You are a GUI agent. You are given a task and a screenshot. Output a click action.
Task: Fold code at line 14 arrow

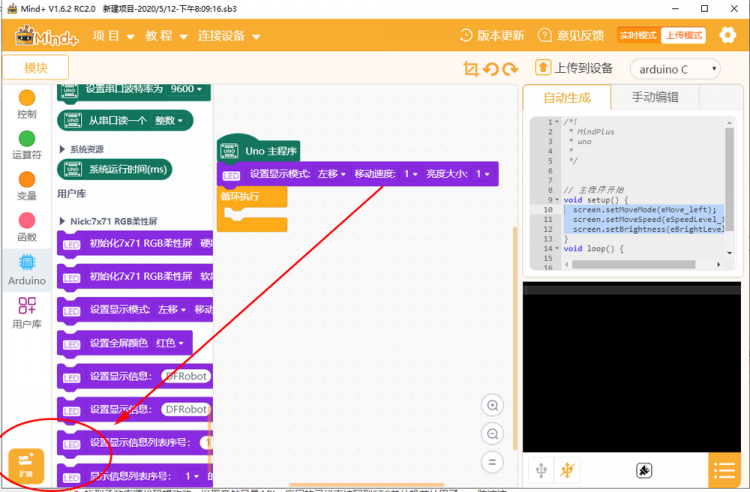557,248
